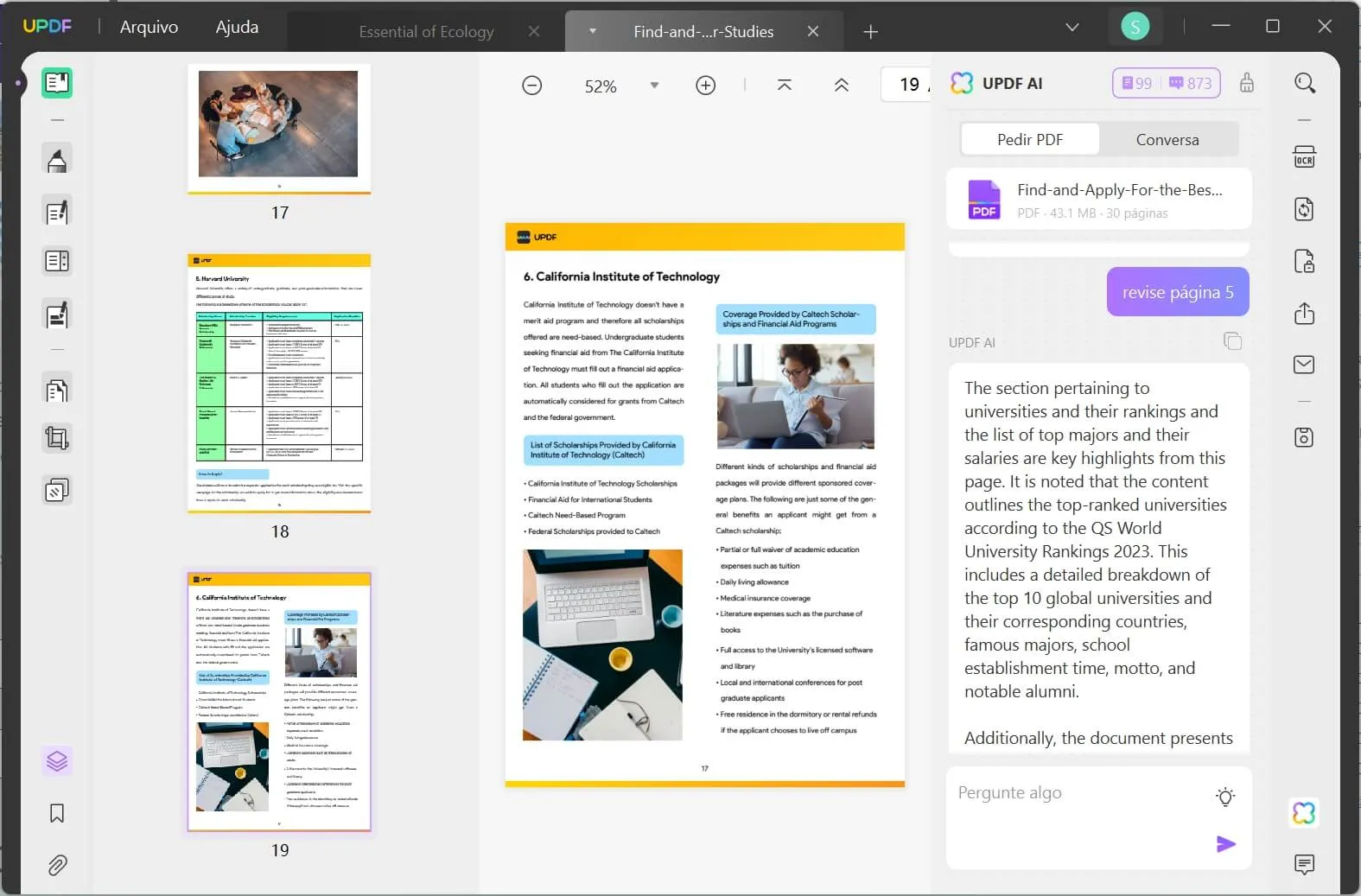
Task: Clear AI chat history broom icon
Action: pyautogui.click(x=1247, y=83)
